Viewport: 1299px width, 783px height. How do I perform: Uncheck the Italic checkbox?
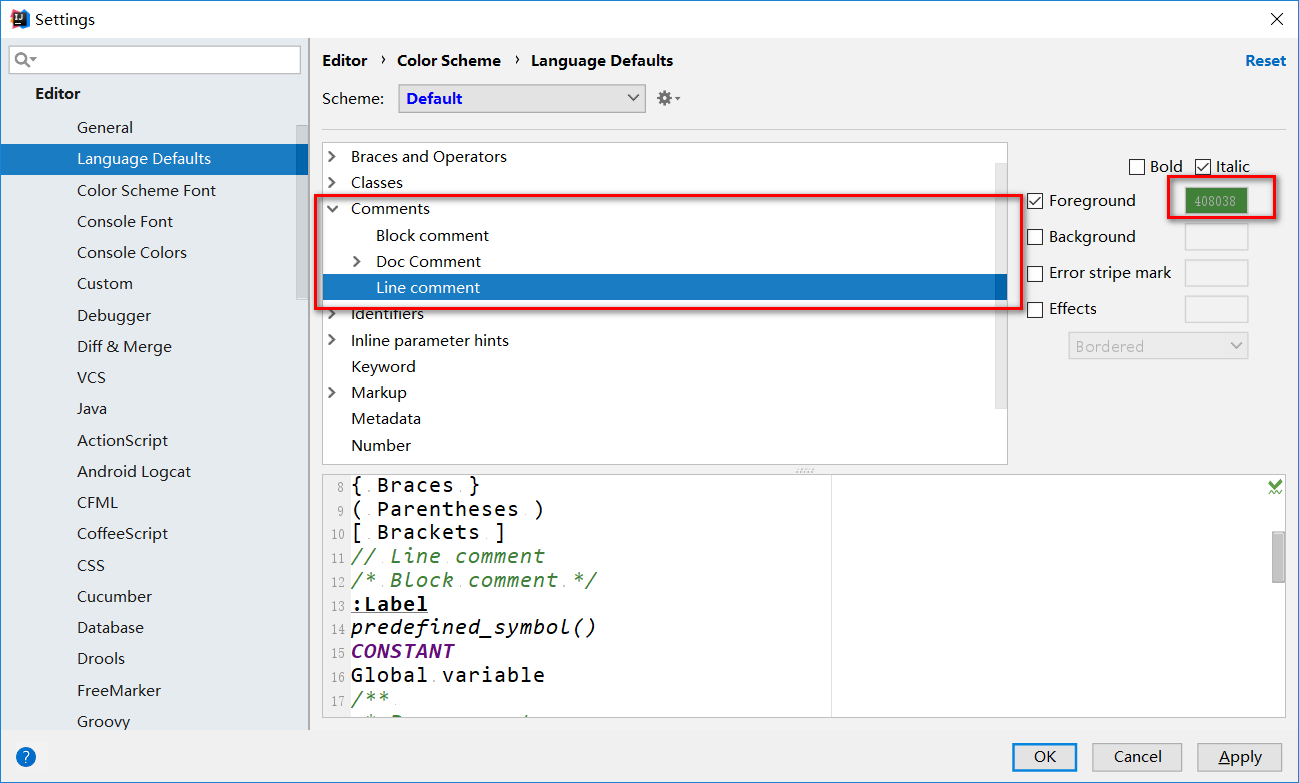point(1203,167)
